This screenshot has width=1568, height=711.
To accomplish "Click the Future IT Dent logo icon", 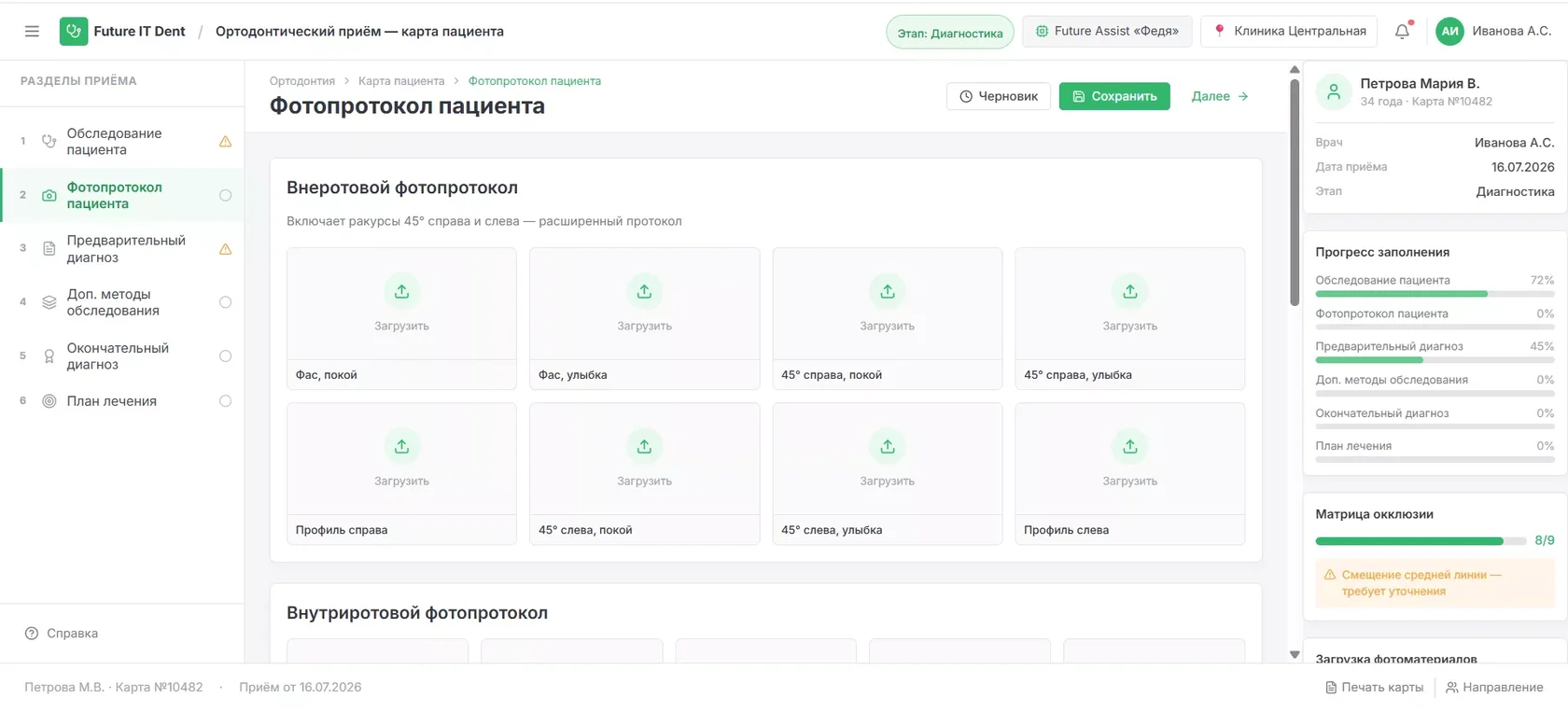I will (x=74, y=32).
